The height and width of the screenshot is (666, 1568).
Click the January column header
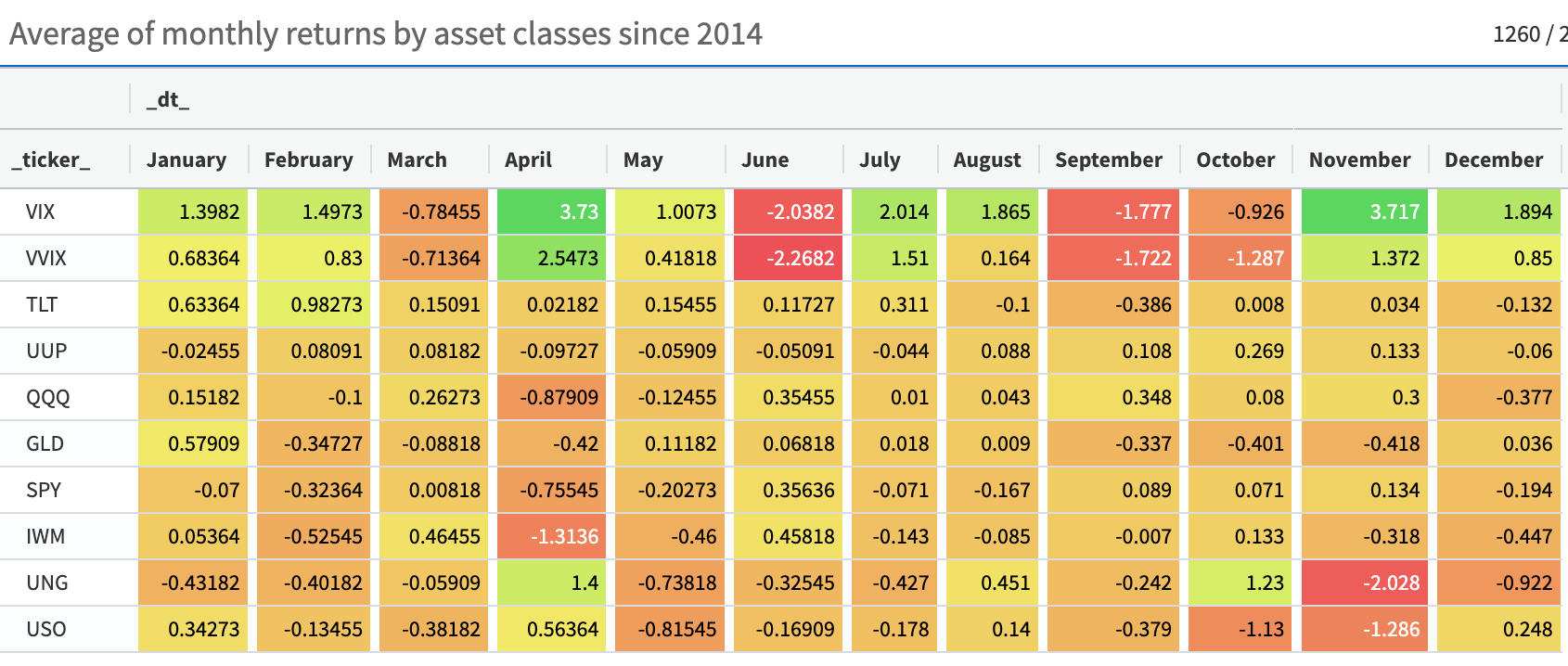pyautogui.click(x=186, y=160)
